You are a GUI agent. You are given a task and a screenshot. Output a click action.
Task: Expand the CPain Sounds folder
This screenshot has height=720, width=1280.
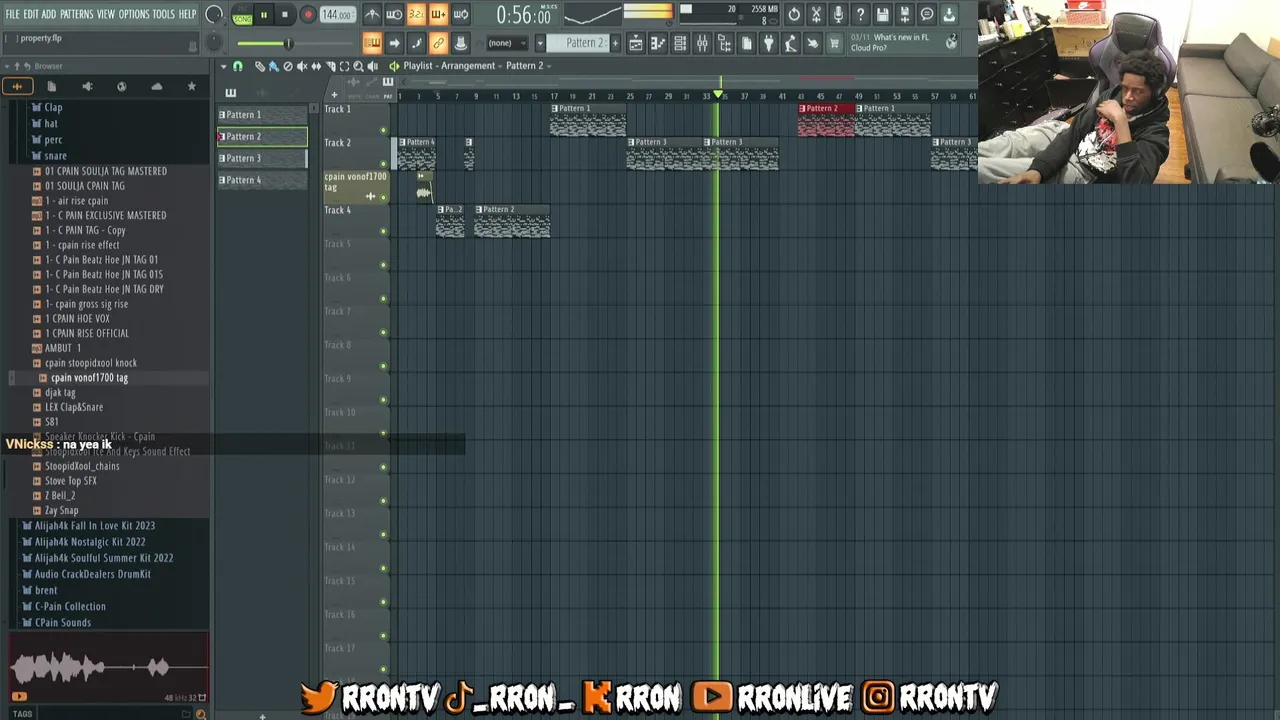click(63, 623)
